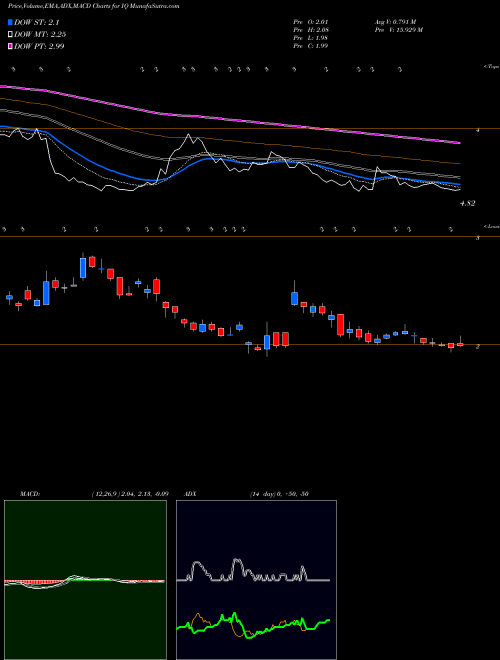500x660 pixels.
Task: Click the 4.82 price label
Action: [x=468, y=203]
